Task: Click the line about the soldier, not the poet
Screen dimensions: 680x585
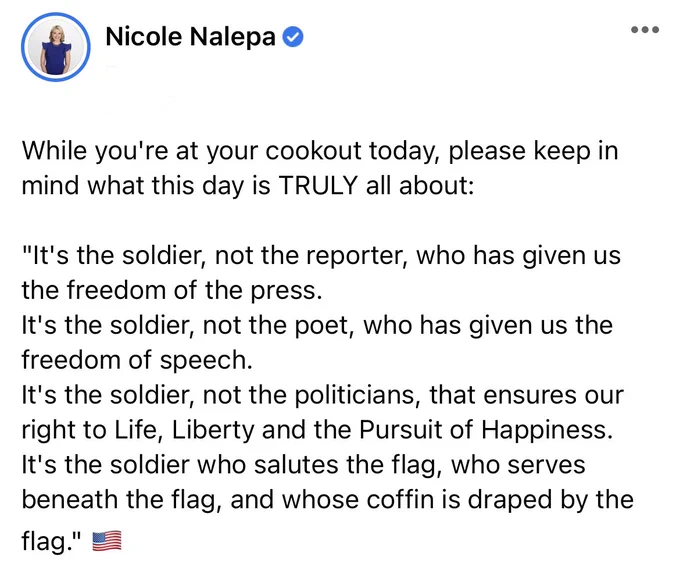Action: coord(317,325)
